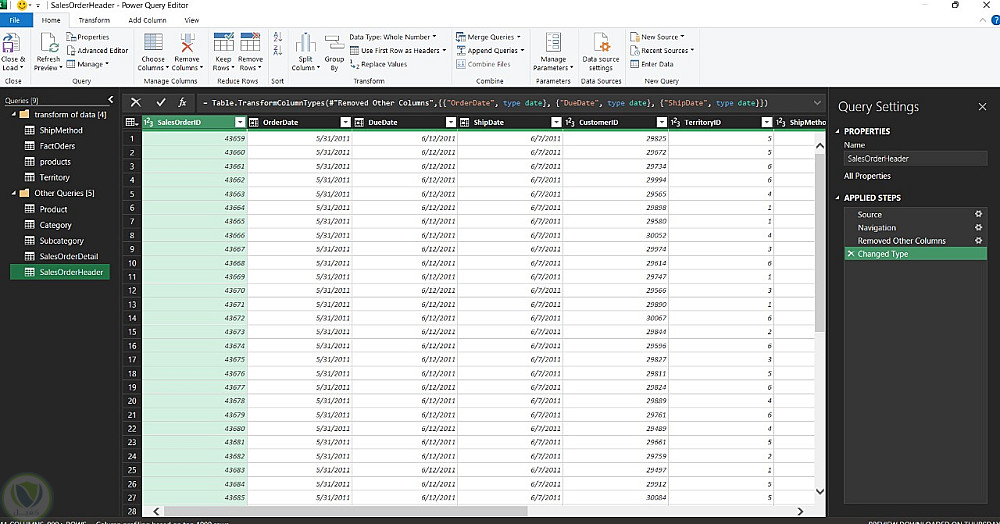Click the Remove Rows icon
Viewport: 1000px width, 524px height.
[x=250, y=43]
